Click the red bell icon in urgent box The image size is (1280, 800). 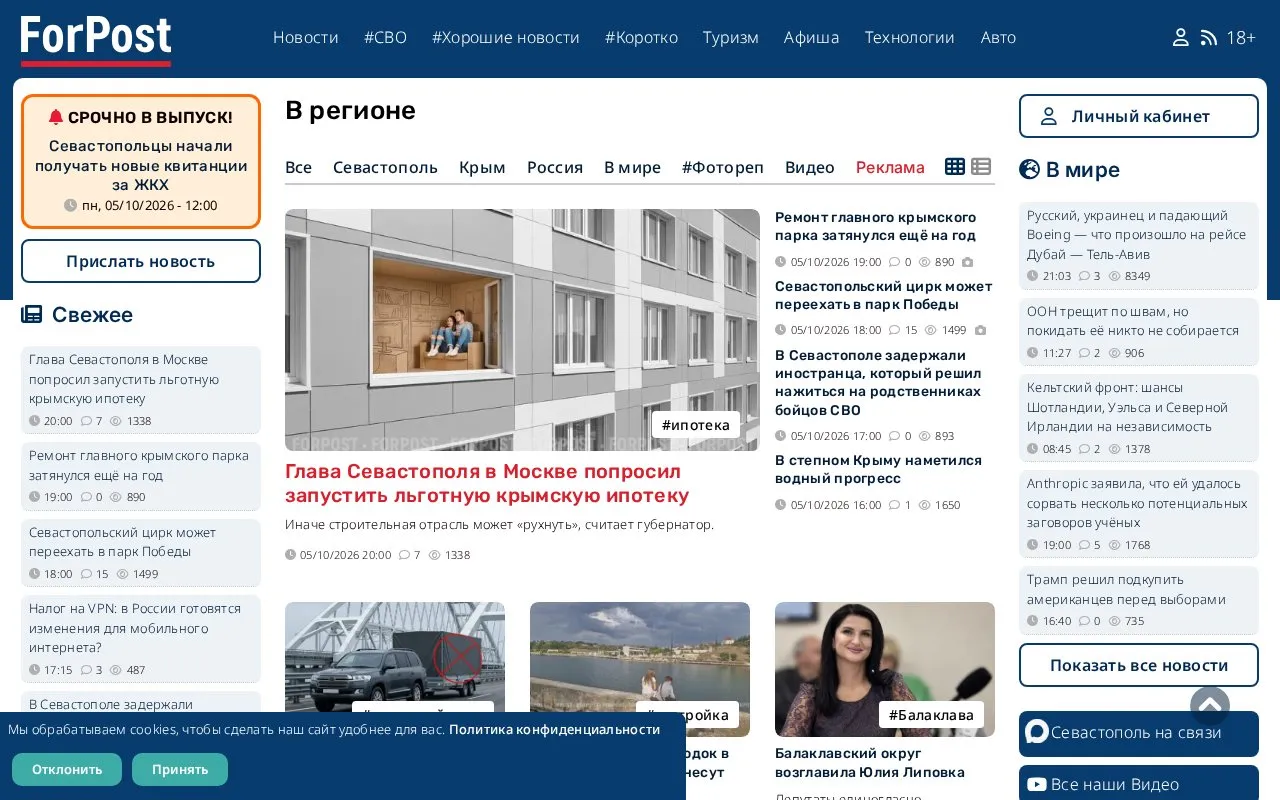pyautogui.click(x=56, y=117)
